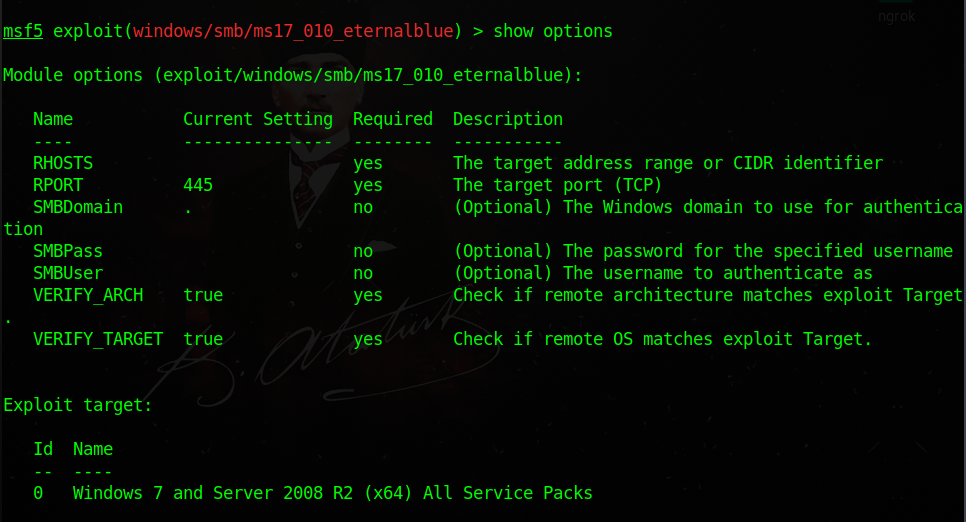Image resolution: width=966 pixels, height=522 pixels.
Task: Click the SMBPass option row name
Action: coord(68,251)
